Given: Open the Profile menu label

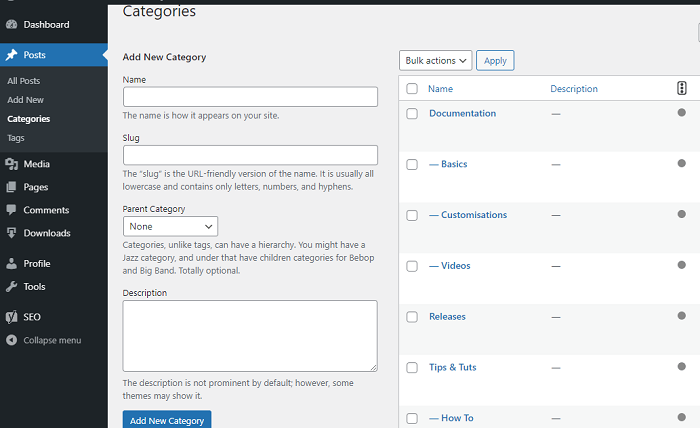Looking at the screenshot, I should pos(37,264).
